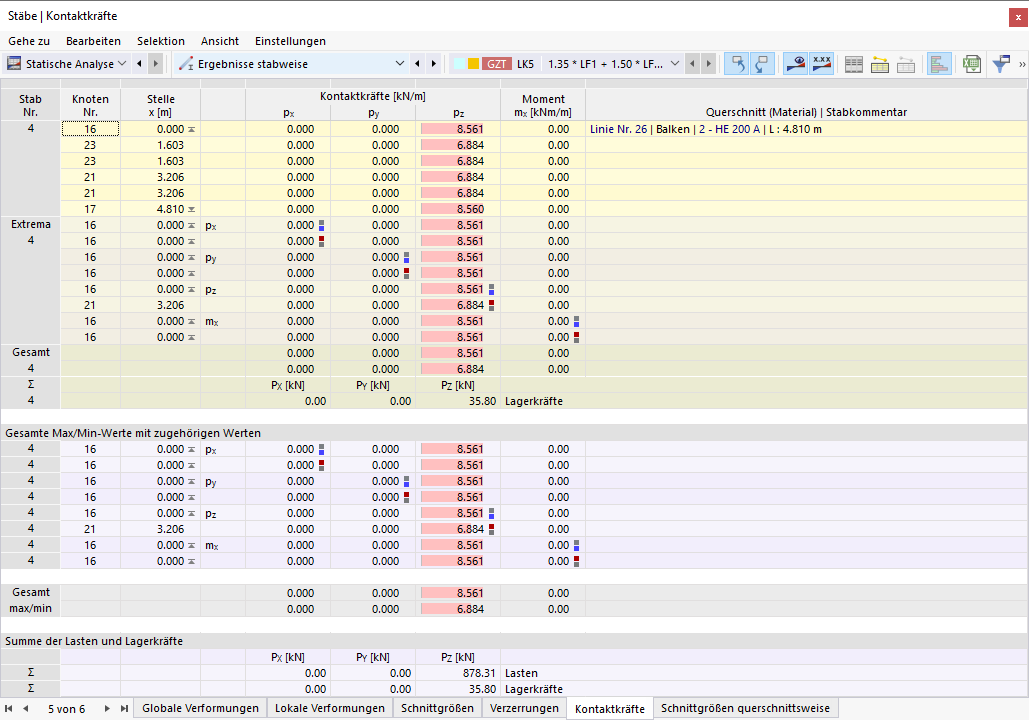Viewport: 1029px width, 720px height.
Task: Click 'Summe der Lasten und Lagerkräfte' heading
Action: (94, 641)
